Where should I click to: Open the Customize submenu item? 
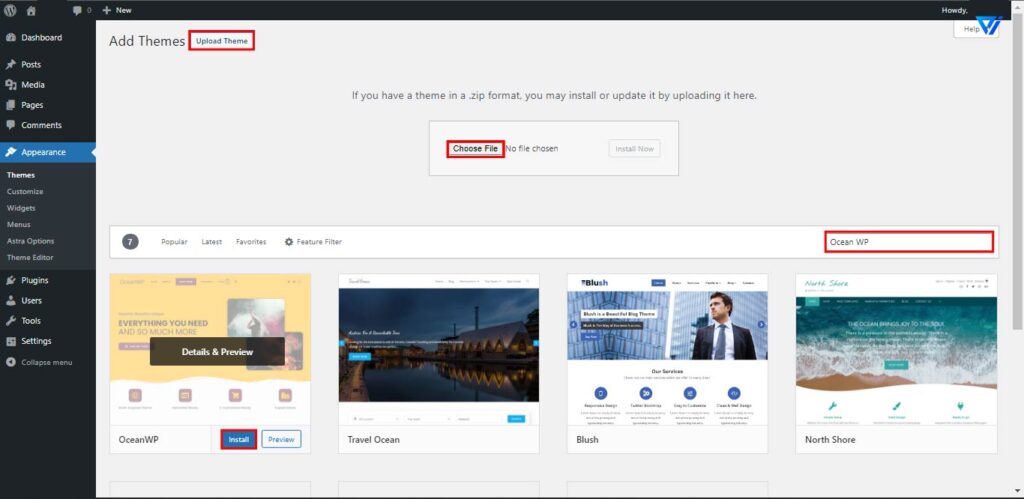[25, 191]
